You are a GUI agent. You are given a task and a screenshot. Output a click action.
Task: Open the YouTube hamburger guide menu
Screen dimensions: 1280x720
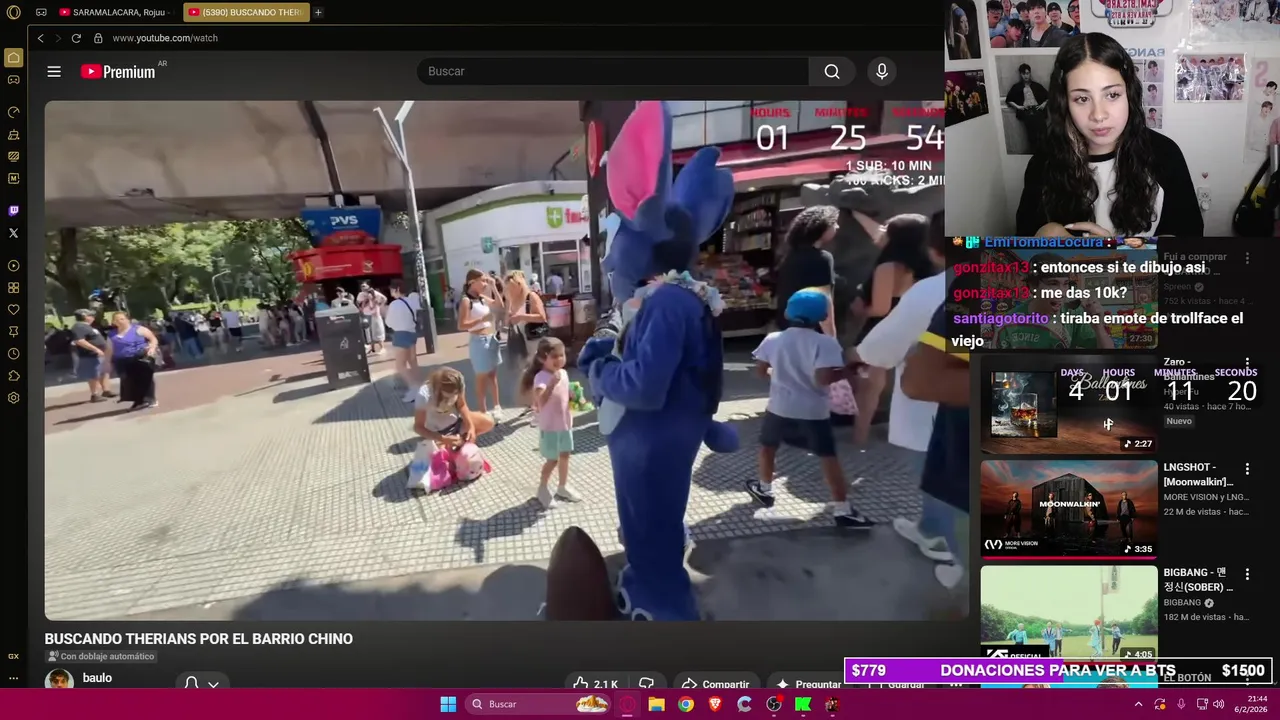tap(54, 71)
